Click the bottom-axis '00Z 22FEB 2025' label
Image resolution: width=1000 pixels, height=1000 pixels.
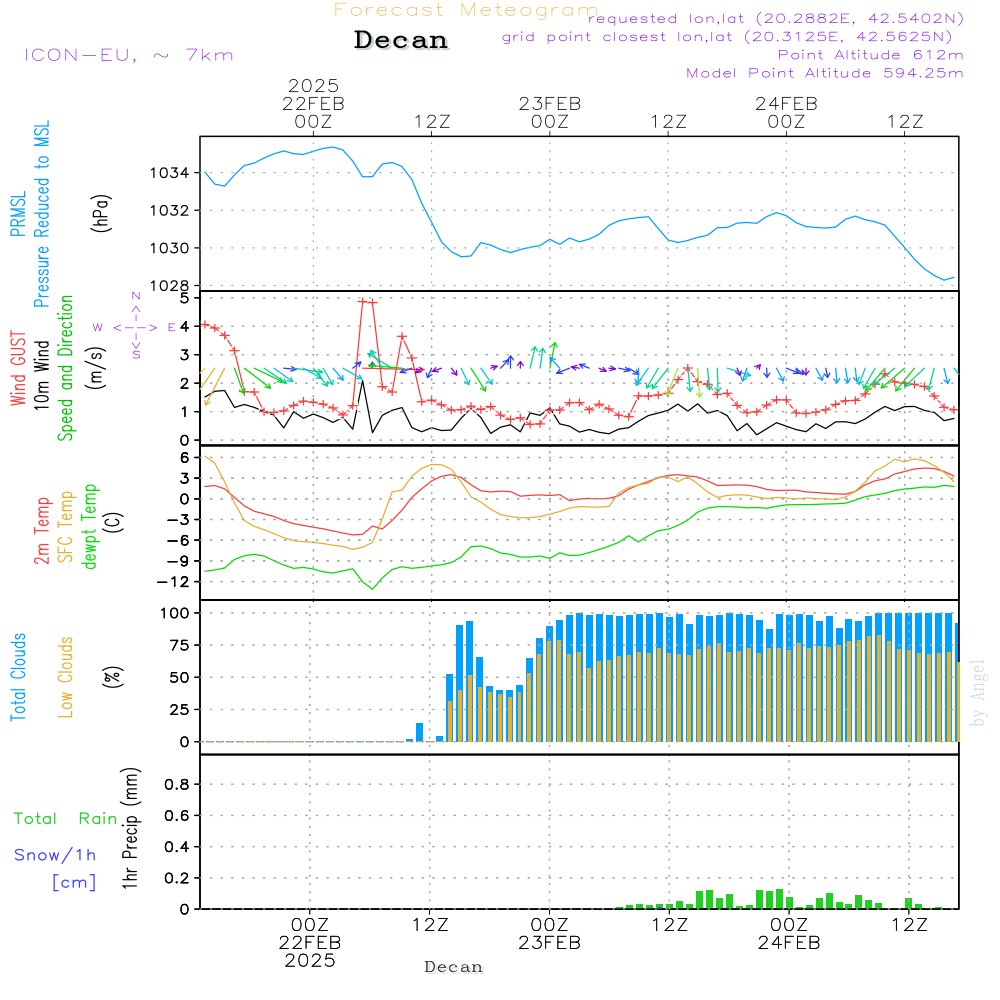coord(310,943)
